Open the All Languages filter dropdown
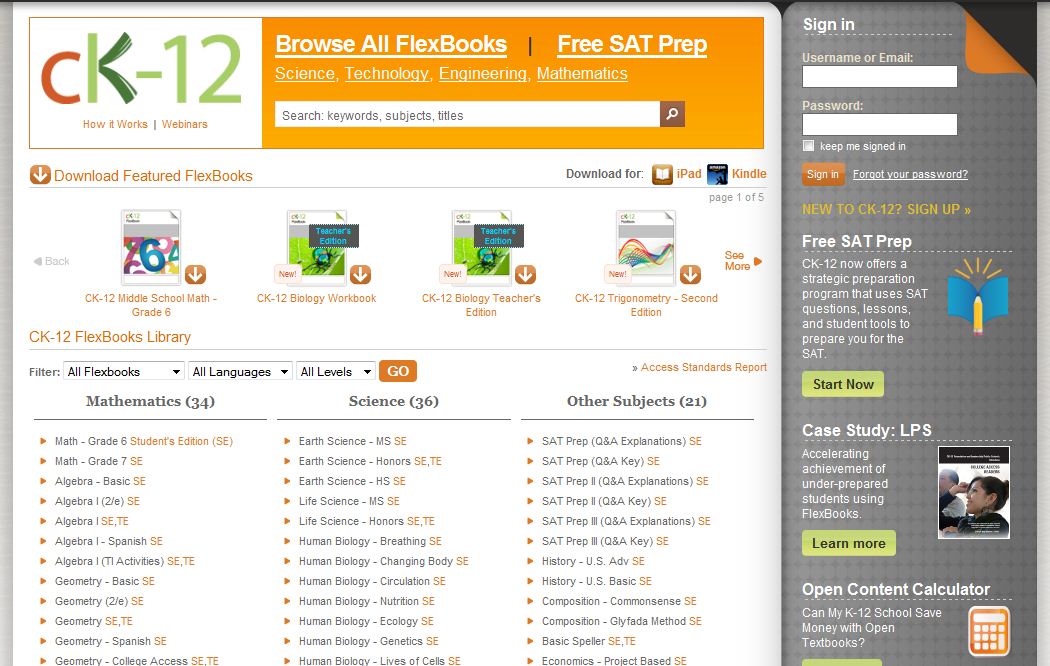Screen dimensions: 1050x666 pos(240,371)
